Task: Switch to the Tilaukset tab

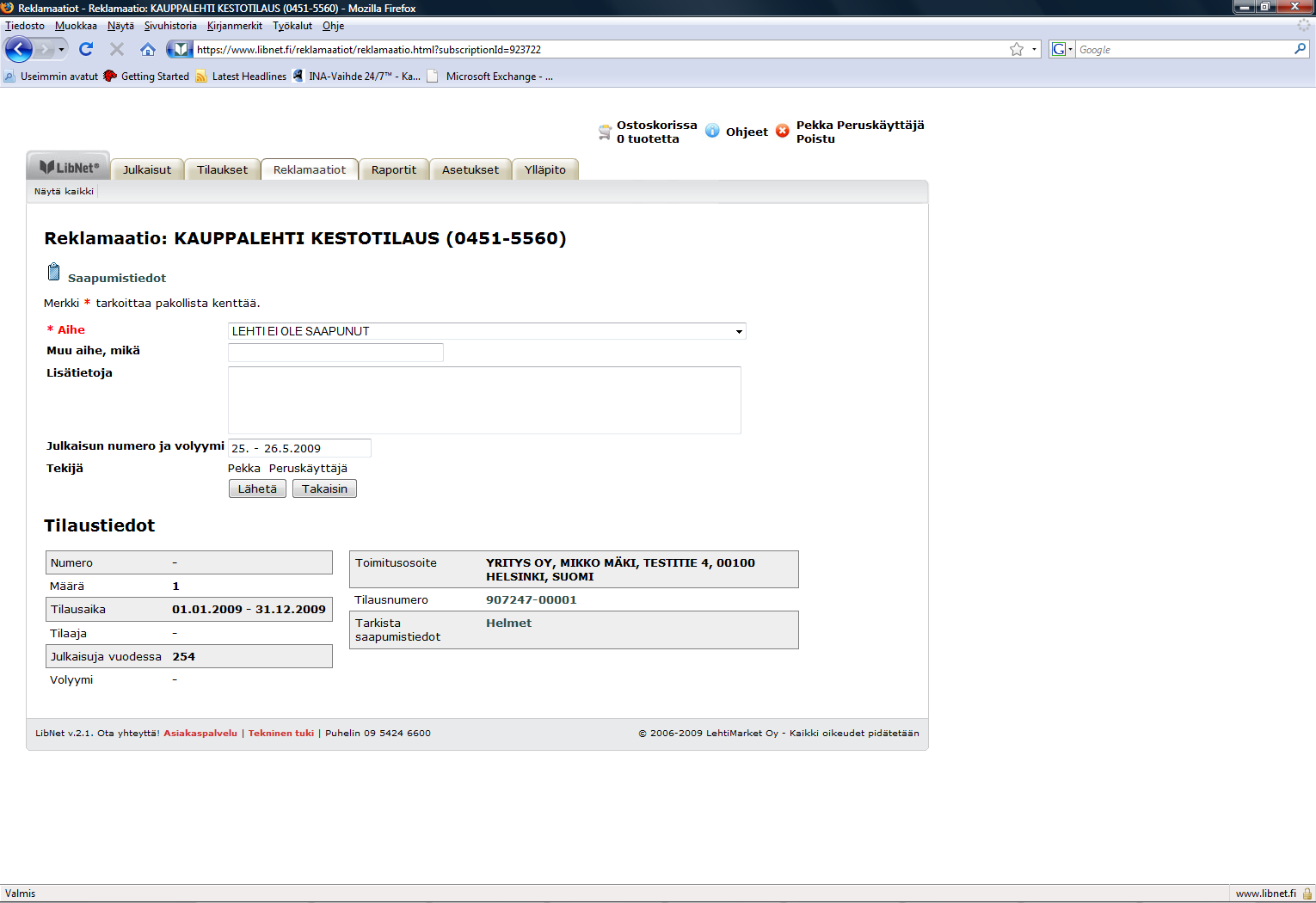Action: (222, 169)
